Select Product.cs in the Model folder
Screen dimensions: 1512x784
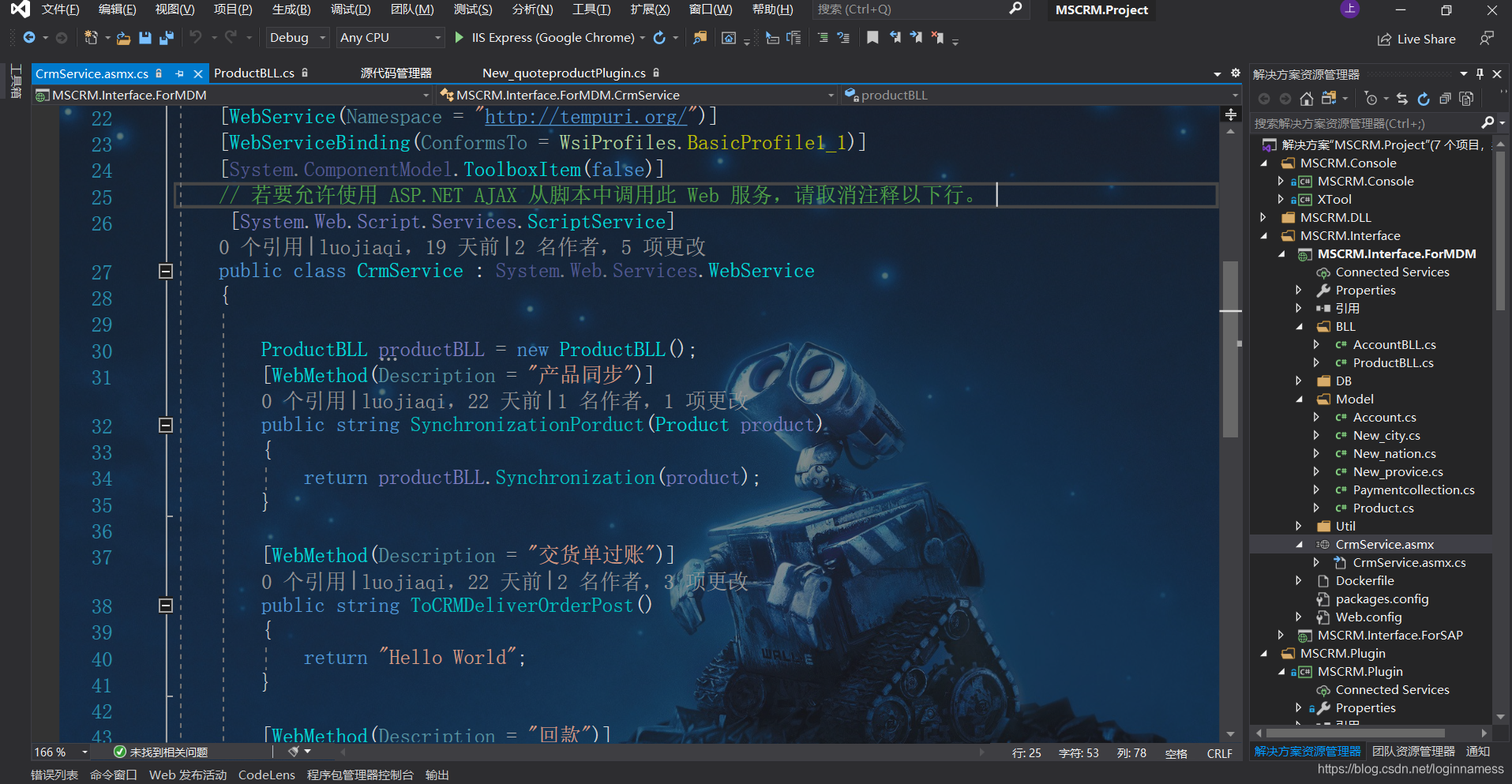[x=1383, y=508]
